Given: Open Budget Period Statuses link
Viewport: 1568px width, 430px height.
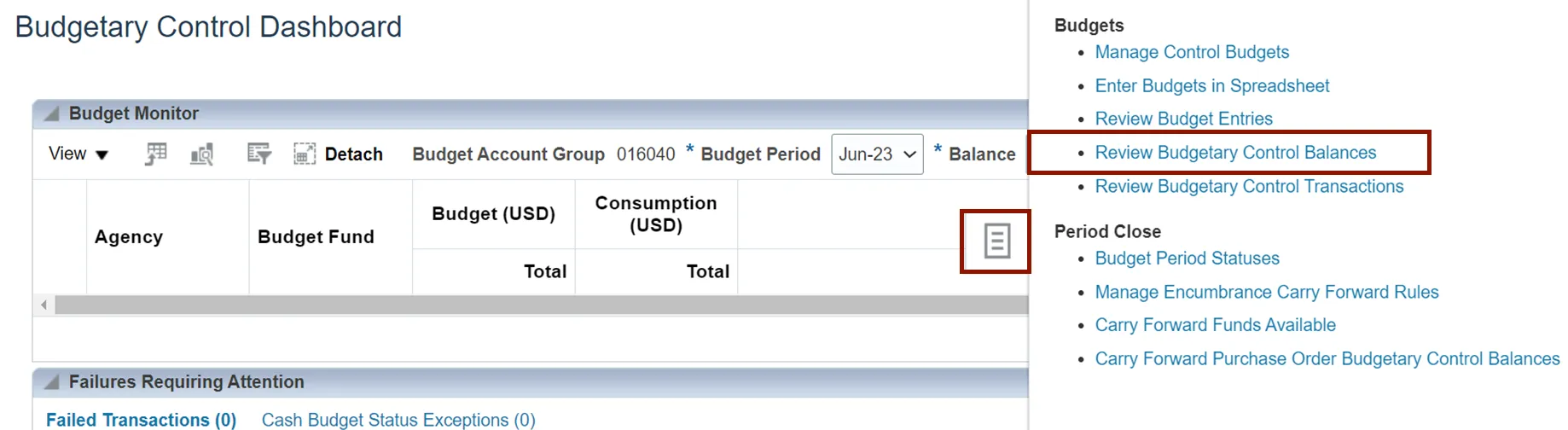Looking at the screenshot, I should (x=1187, y=259).
